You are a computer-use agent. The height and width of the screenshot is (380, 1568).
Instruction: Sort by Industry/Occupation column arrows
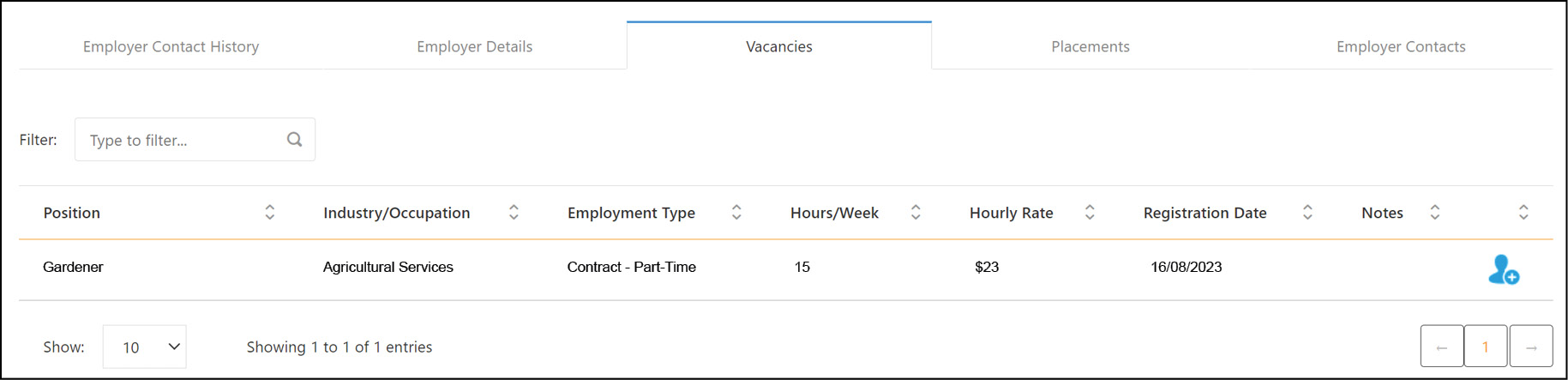point(514,212)
